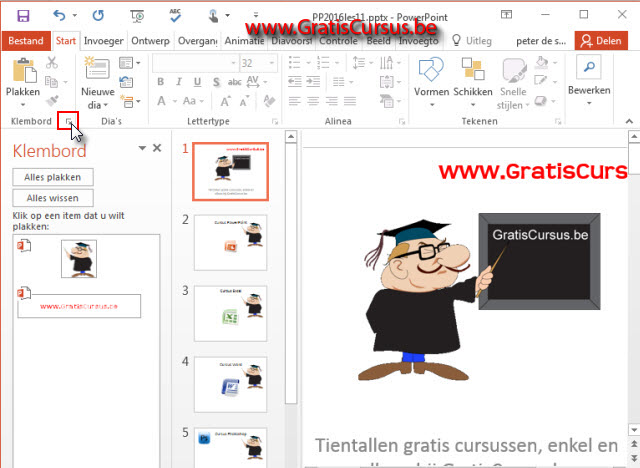The height and width of the screenshot is (468, 640).
Task: Click the Schikken arrange icon
Action: [x=473, y=69]
